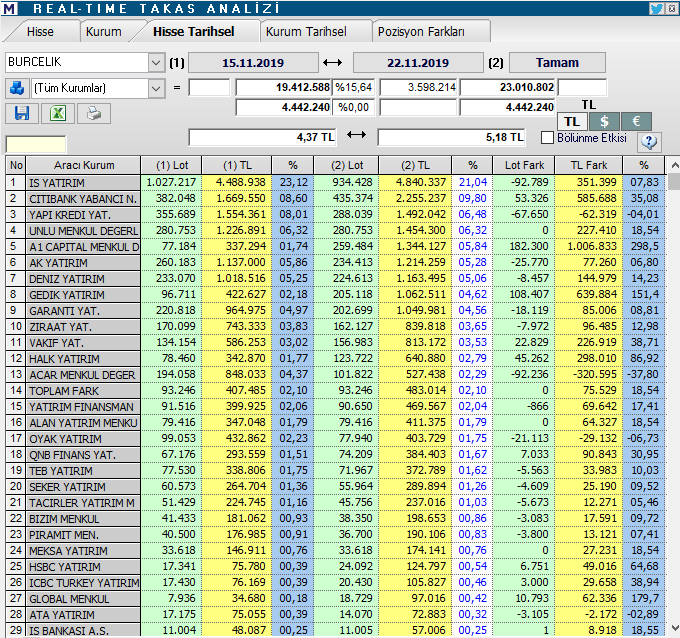680x638 pixels.
Task: Sort by (2) TL column header
Action: [415, 165]
